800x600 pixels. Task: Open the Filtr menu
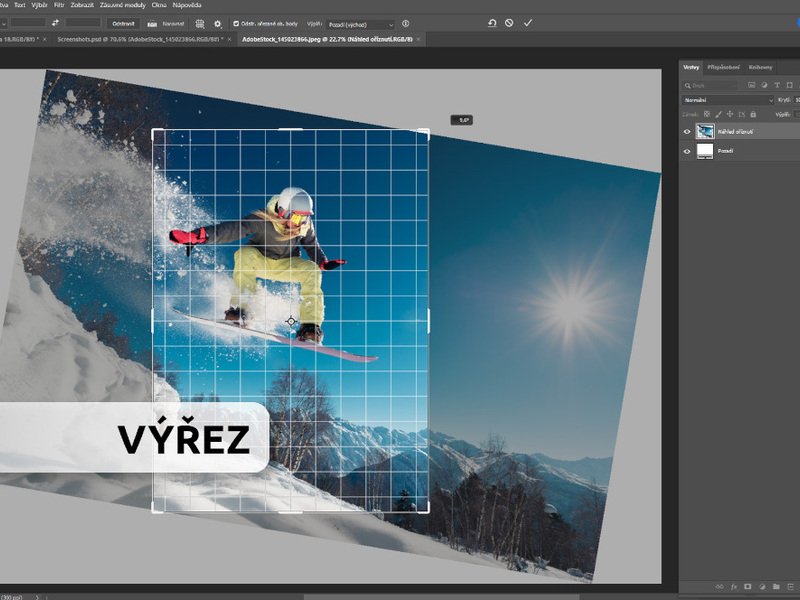click(x=59, y=5)
